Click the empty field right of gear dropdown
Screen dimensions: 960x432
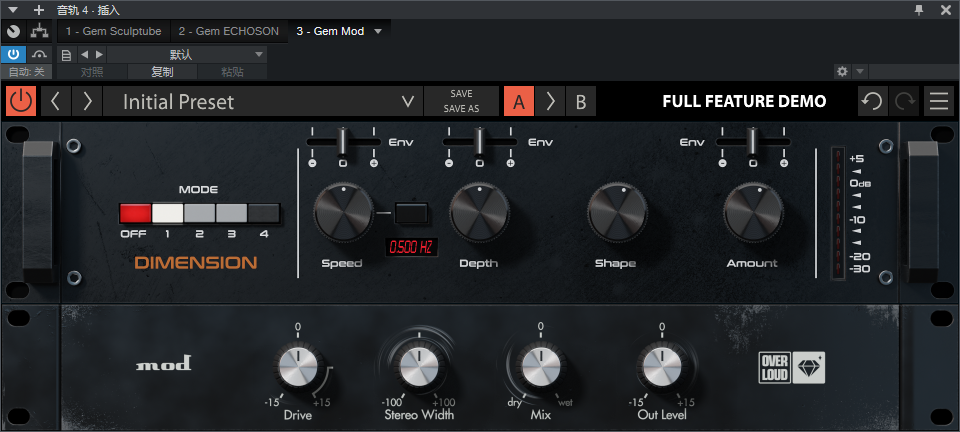coord(913,72)
